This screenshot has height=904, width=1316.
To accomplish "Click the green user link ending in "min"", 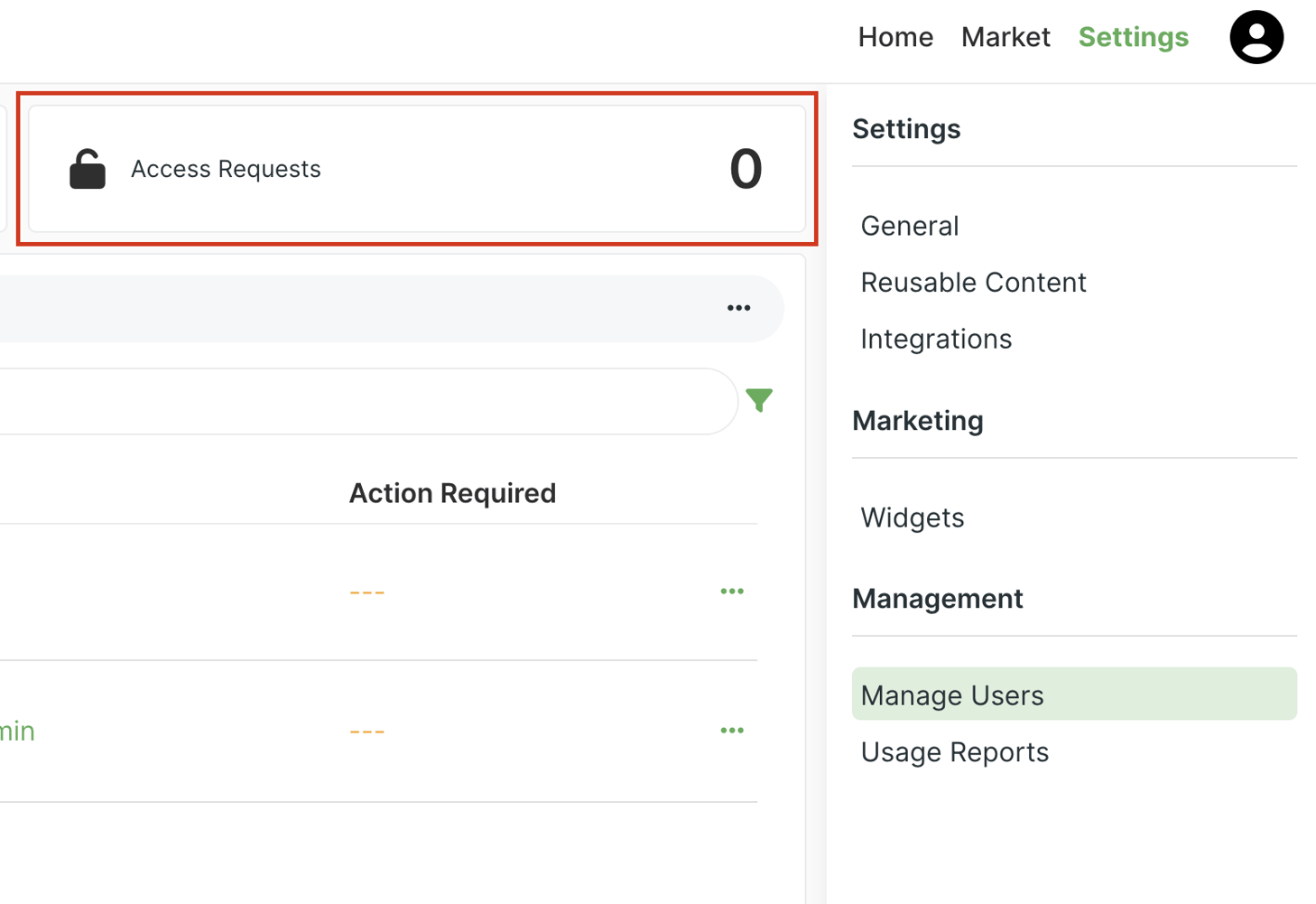I will pos(16,731).
